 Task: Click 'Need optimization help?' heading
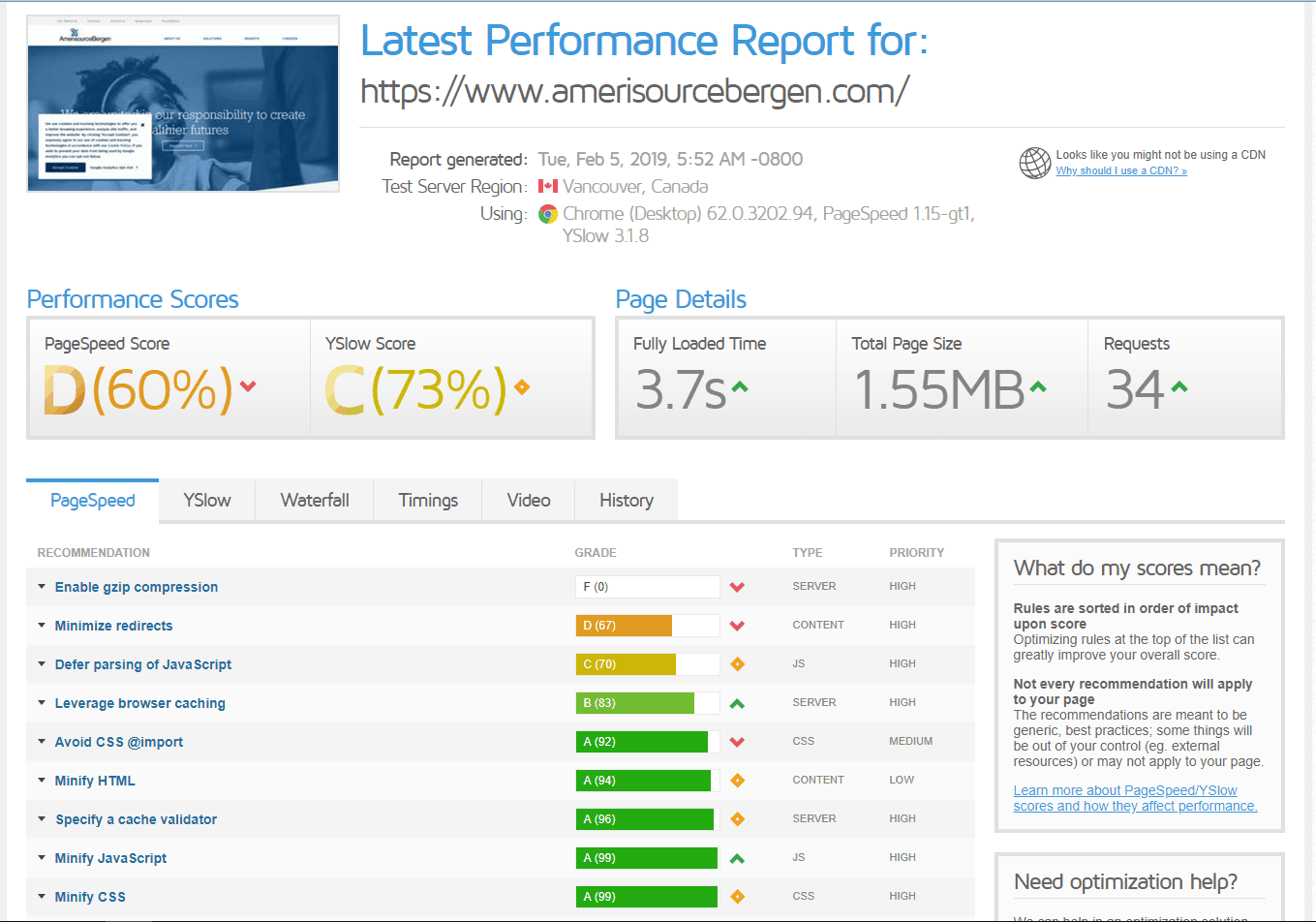click(1125, 882)
